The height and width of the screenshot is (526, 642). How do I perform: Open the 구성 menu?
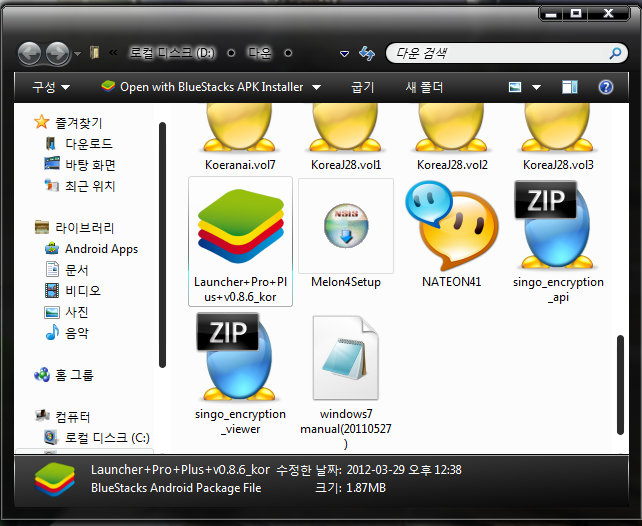51,87
